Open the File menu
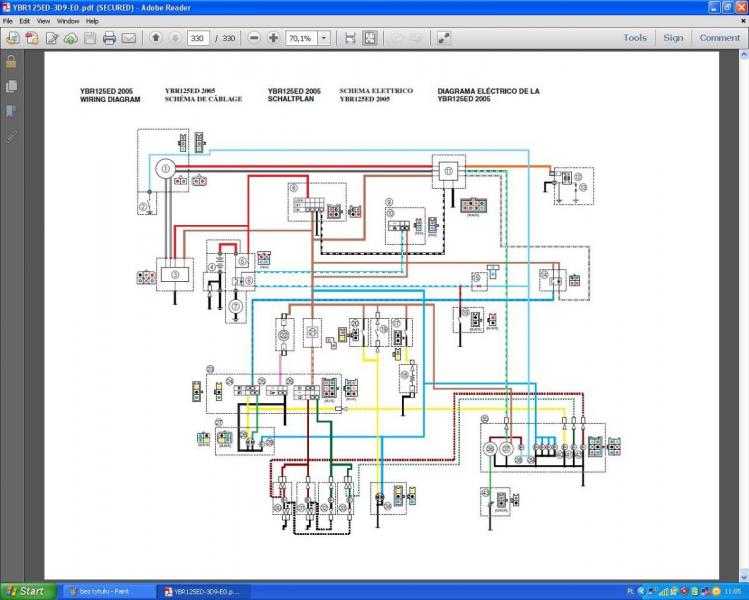 (8, 20)
